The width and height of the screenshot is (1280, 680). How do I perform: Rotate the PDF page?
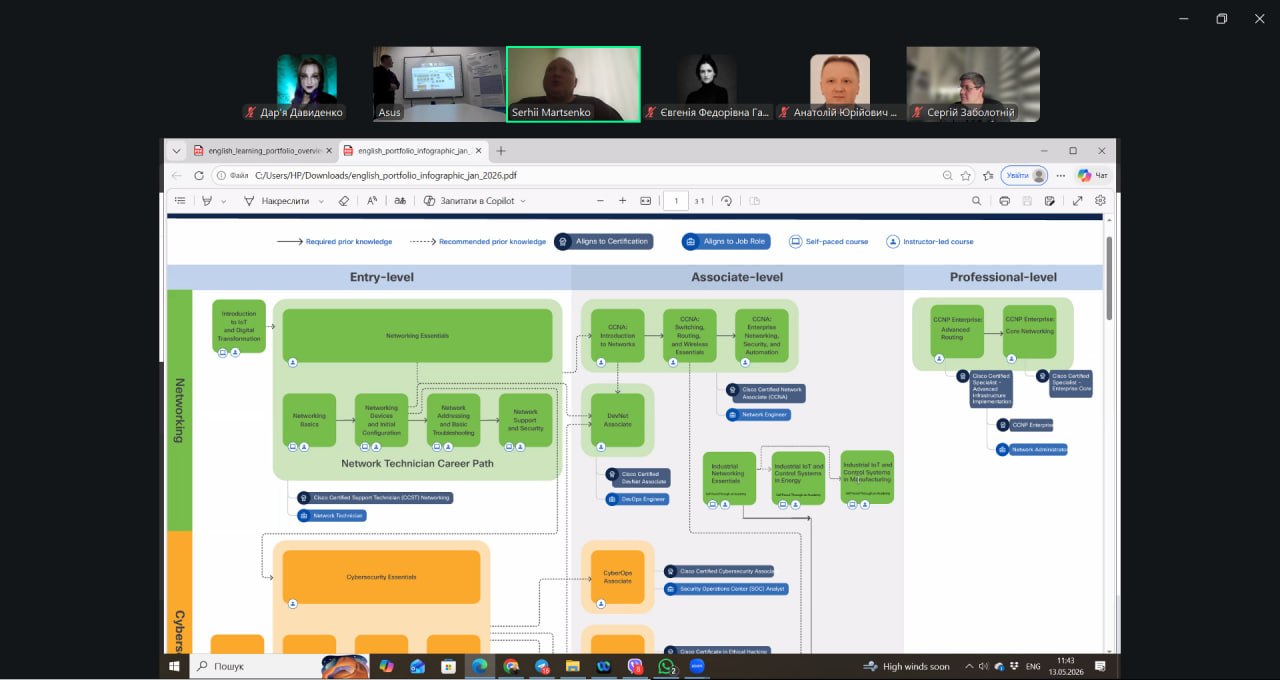(726, 201)
